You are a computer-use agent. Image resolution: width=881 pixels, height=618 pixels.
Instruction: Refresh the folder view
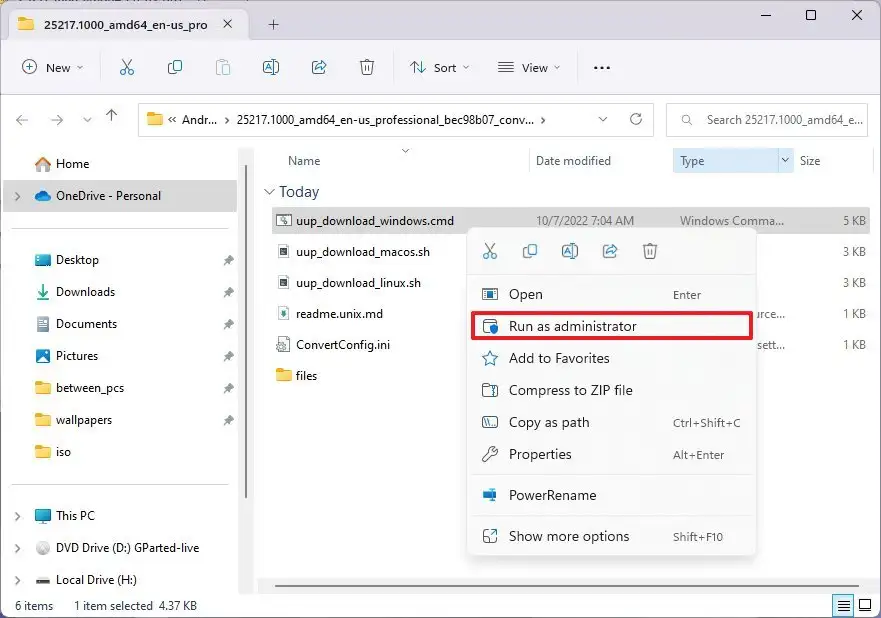[637, 119]
